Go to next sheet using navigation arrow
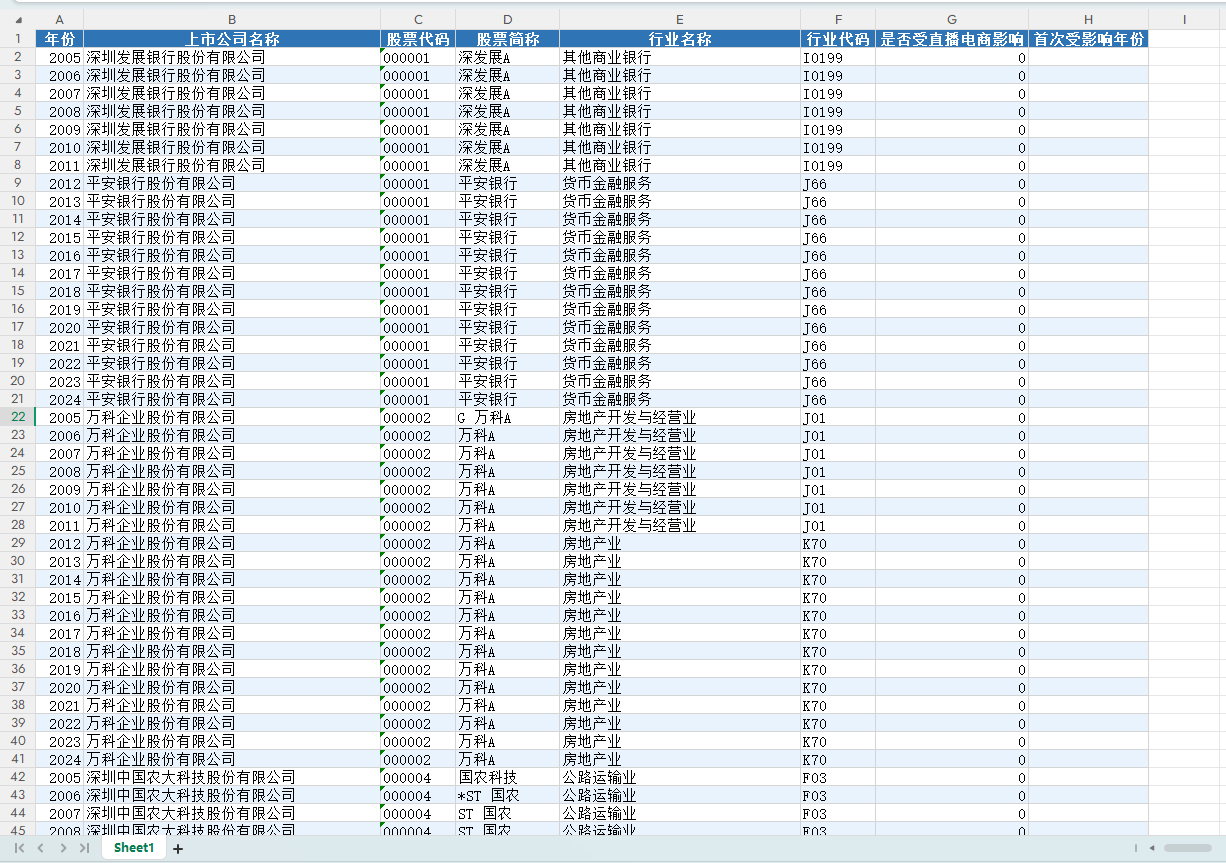This screenshot has height=863, width=1226. (63, 848)
